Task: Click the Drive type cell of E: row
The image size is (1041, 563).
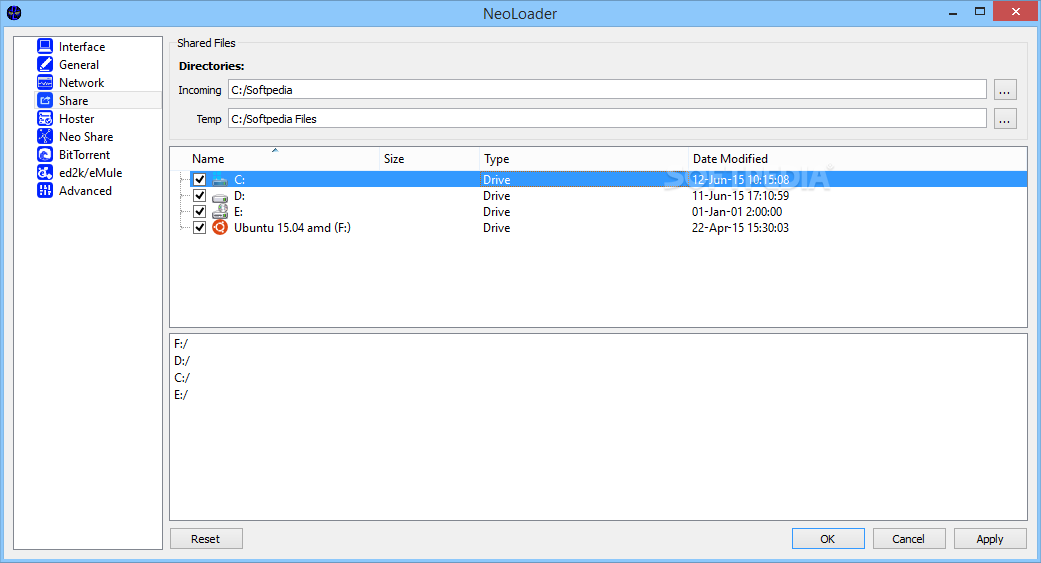Action: coord(497,212)
